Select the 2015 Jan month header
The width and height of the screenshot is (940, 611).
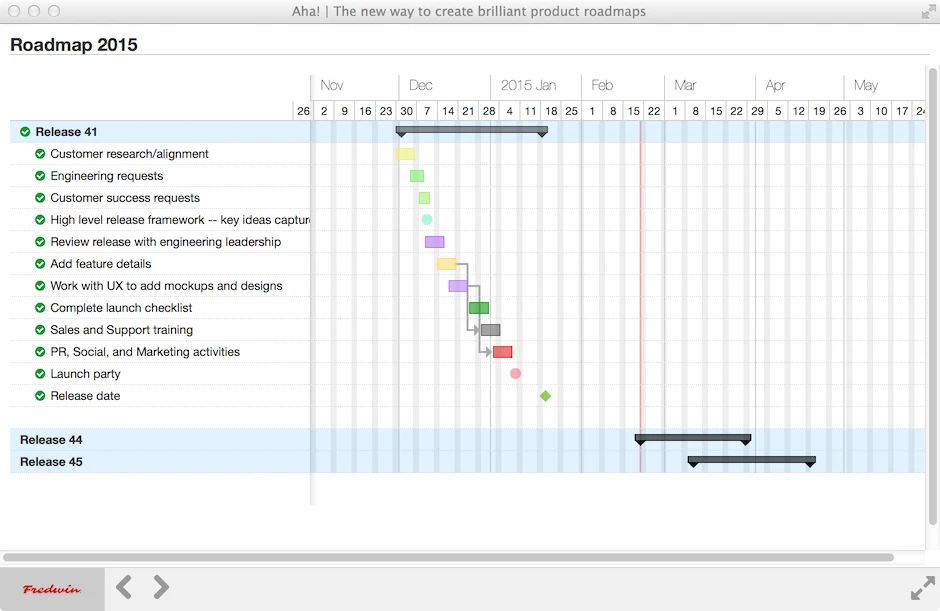[x=528, y=85]
